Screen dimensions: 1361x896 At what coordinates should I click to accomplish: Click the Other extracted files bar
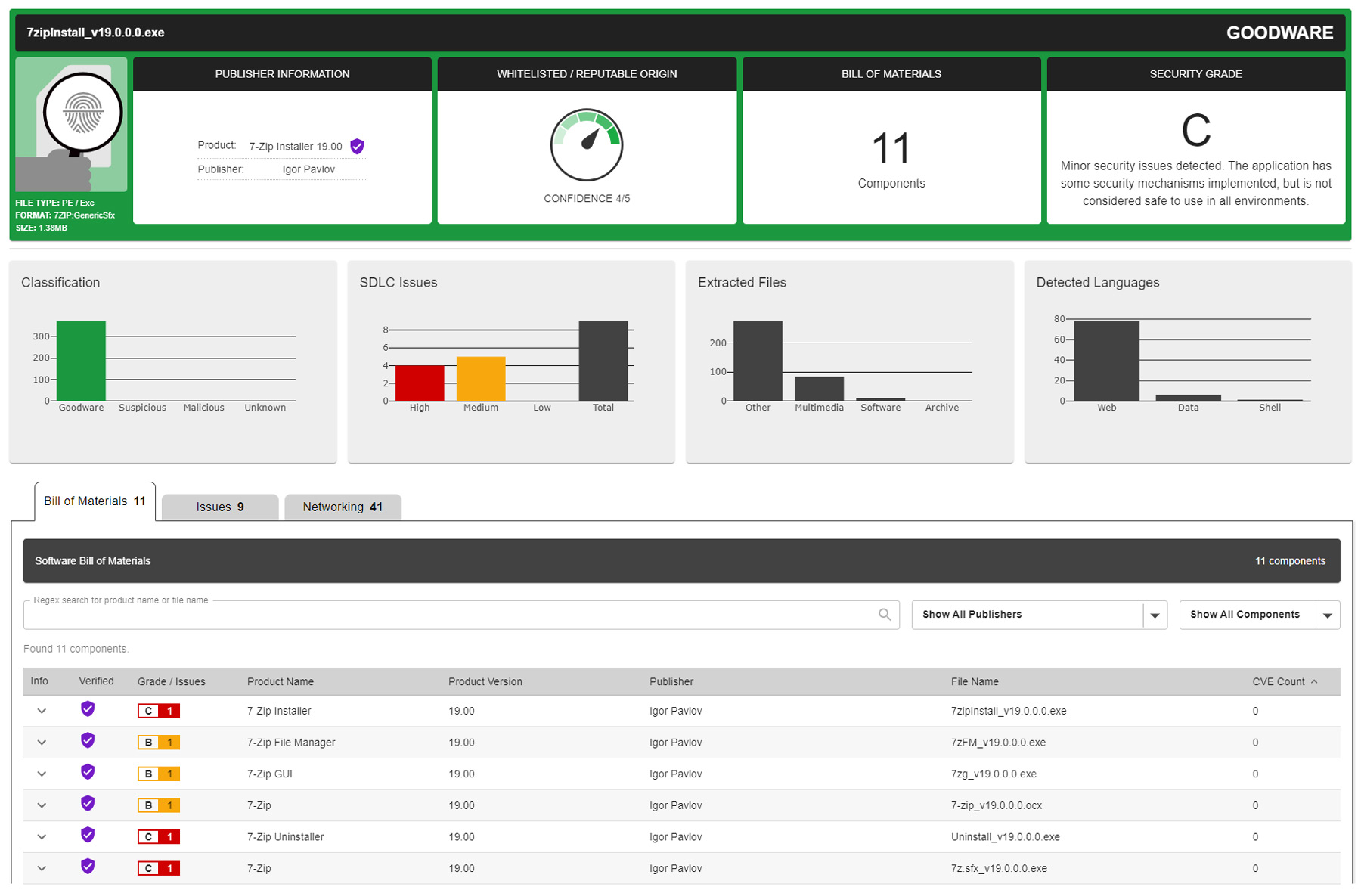coord(758,361)
